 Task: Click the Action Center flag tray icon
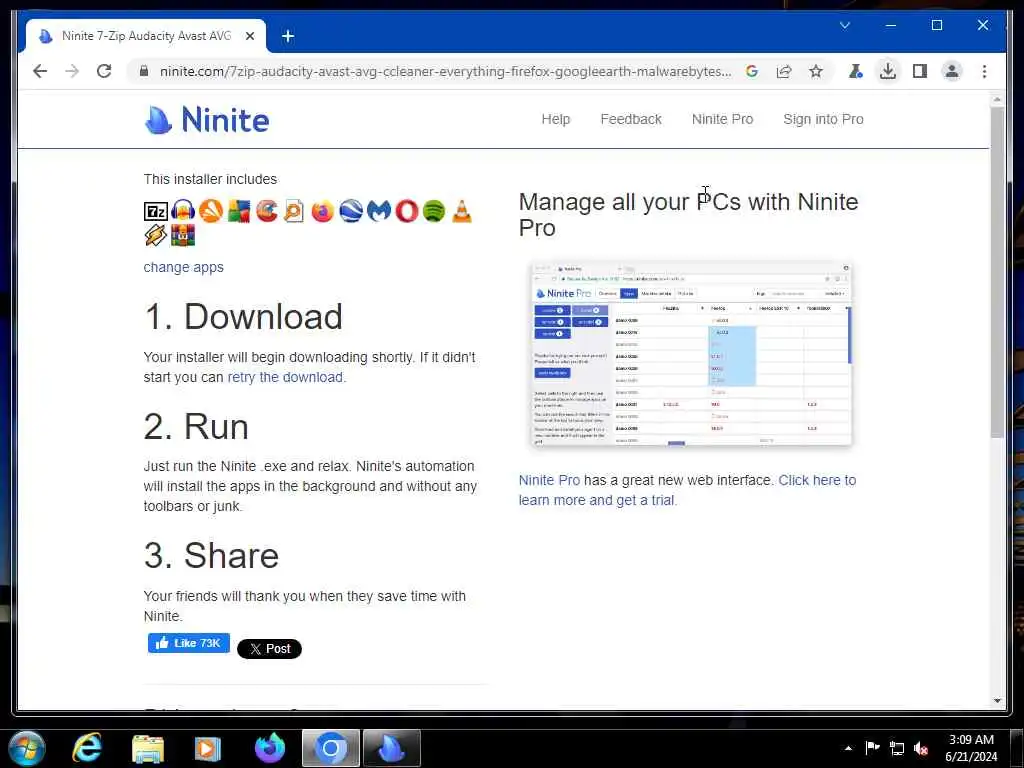(x=872, y=748)
